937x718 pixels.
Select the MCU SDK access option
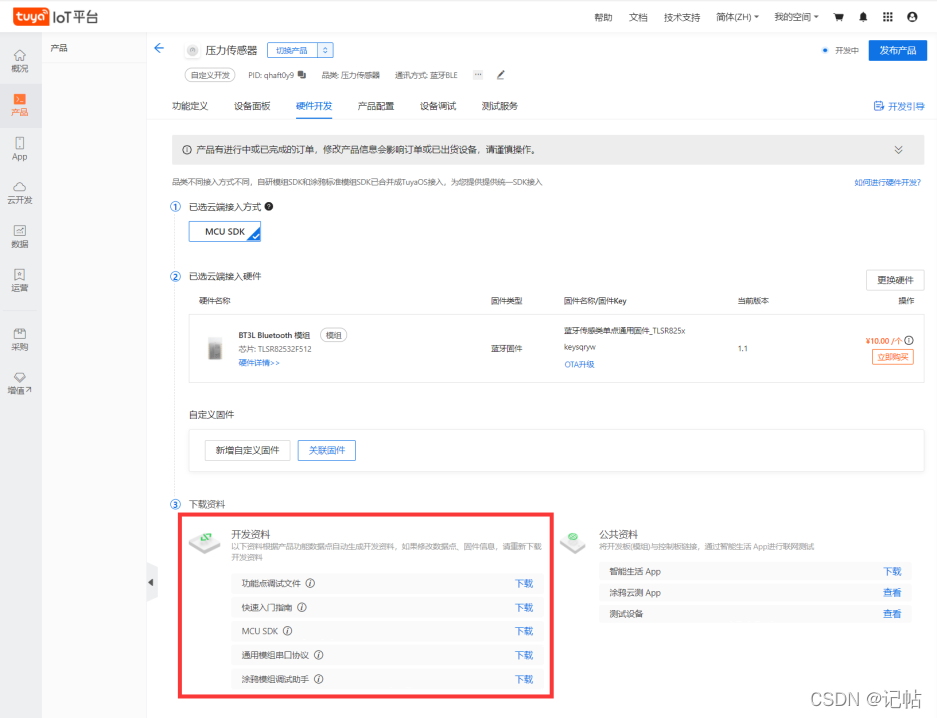tap(225, 231)
